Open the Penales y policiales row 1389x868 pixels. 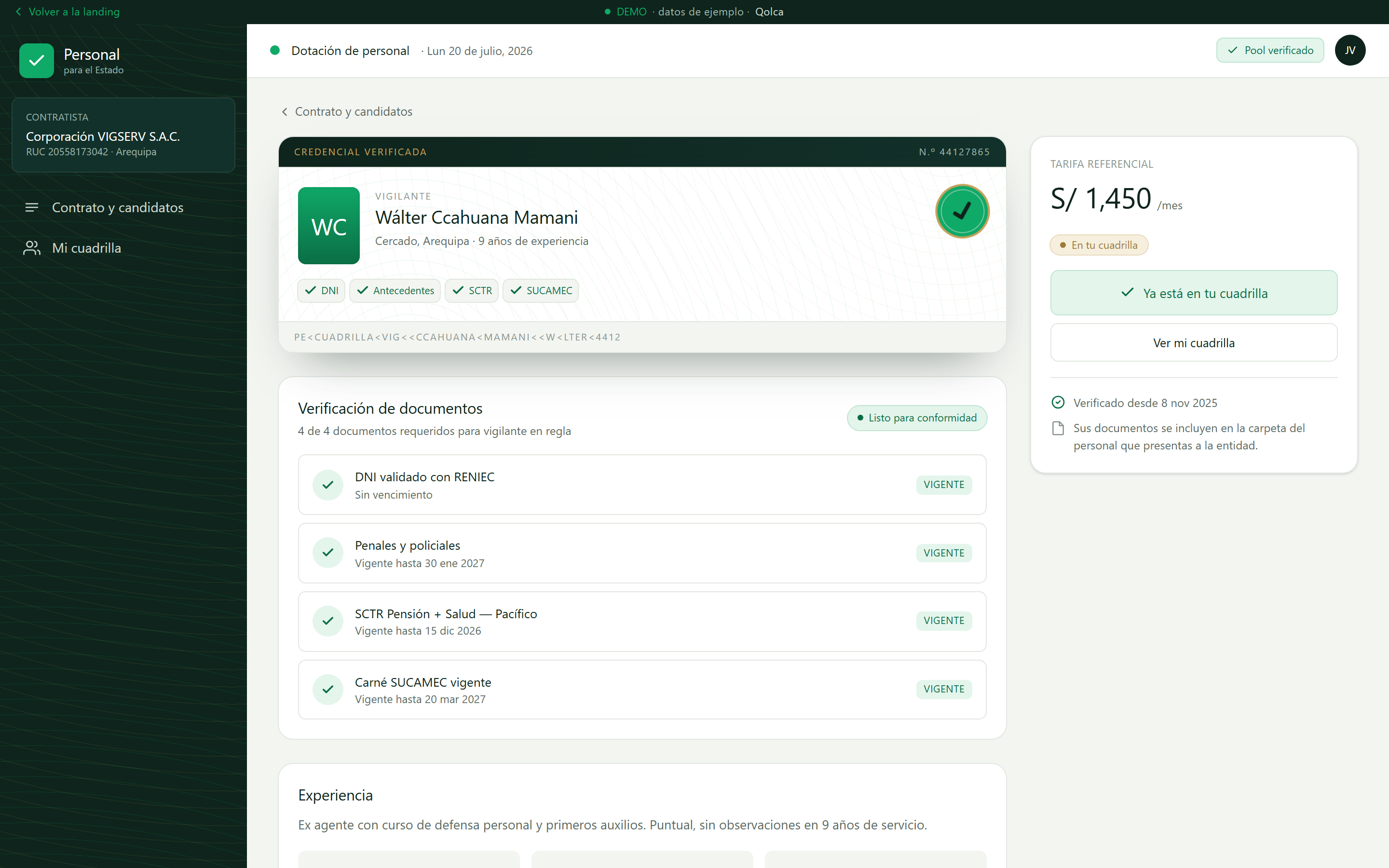click(x=642, y=553)
